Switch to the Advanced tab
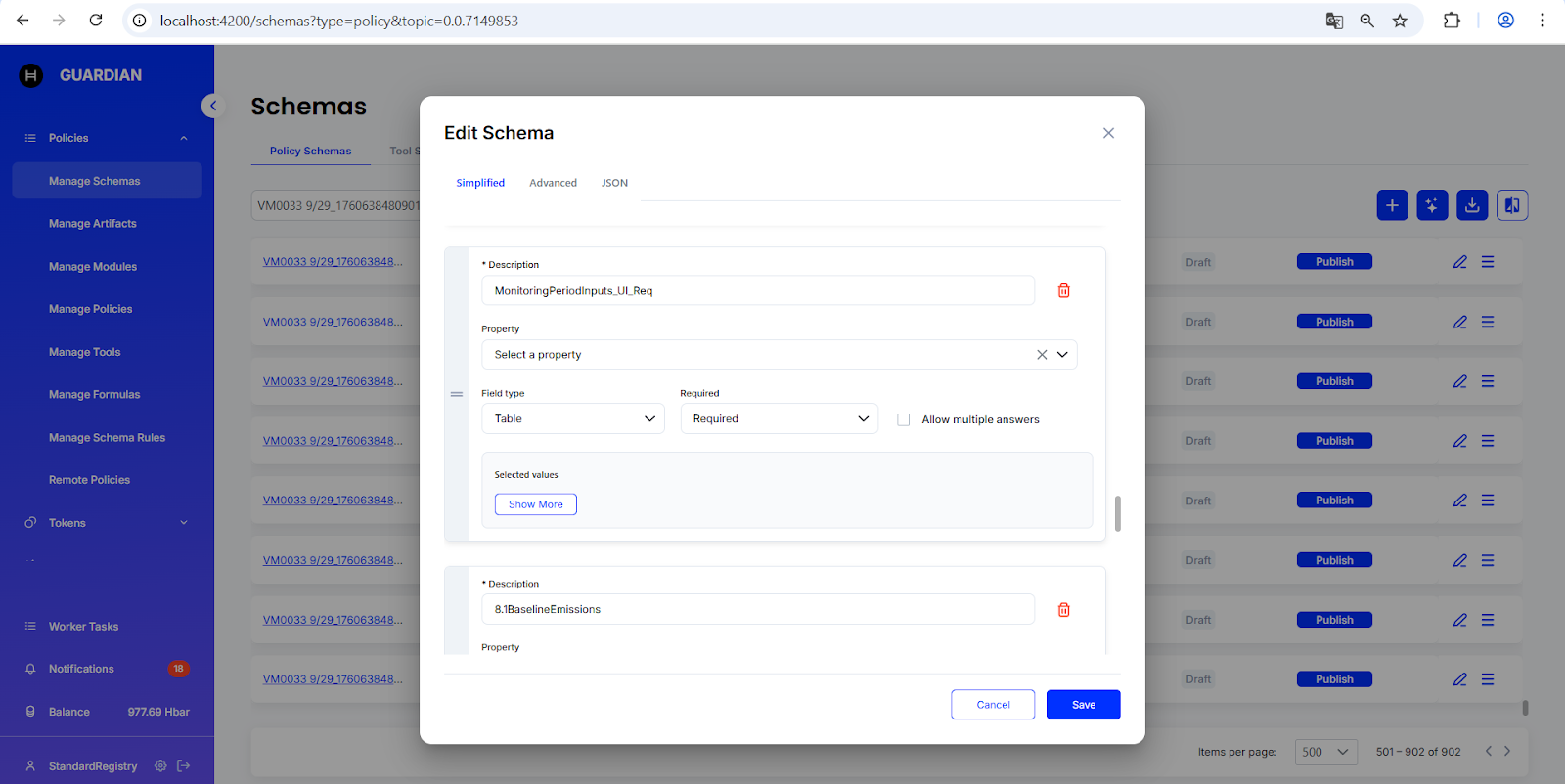This screenshot has height=784, width=1565. click(553, 183)
